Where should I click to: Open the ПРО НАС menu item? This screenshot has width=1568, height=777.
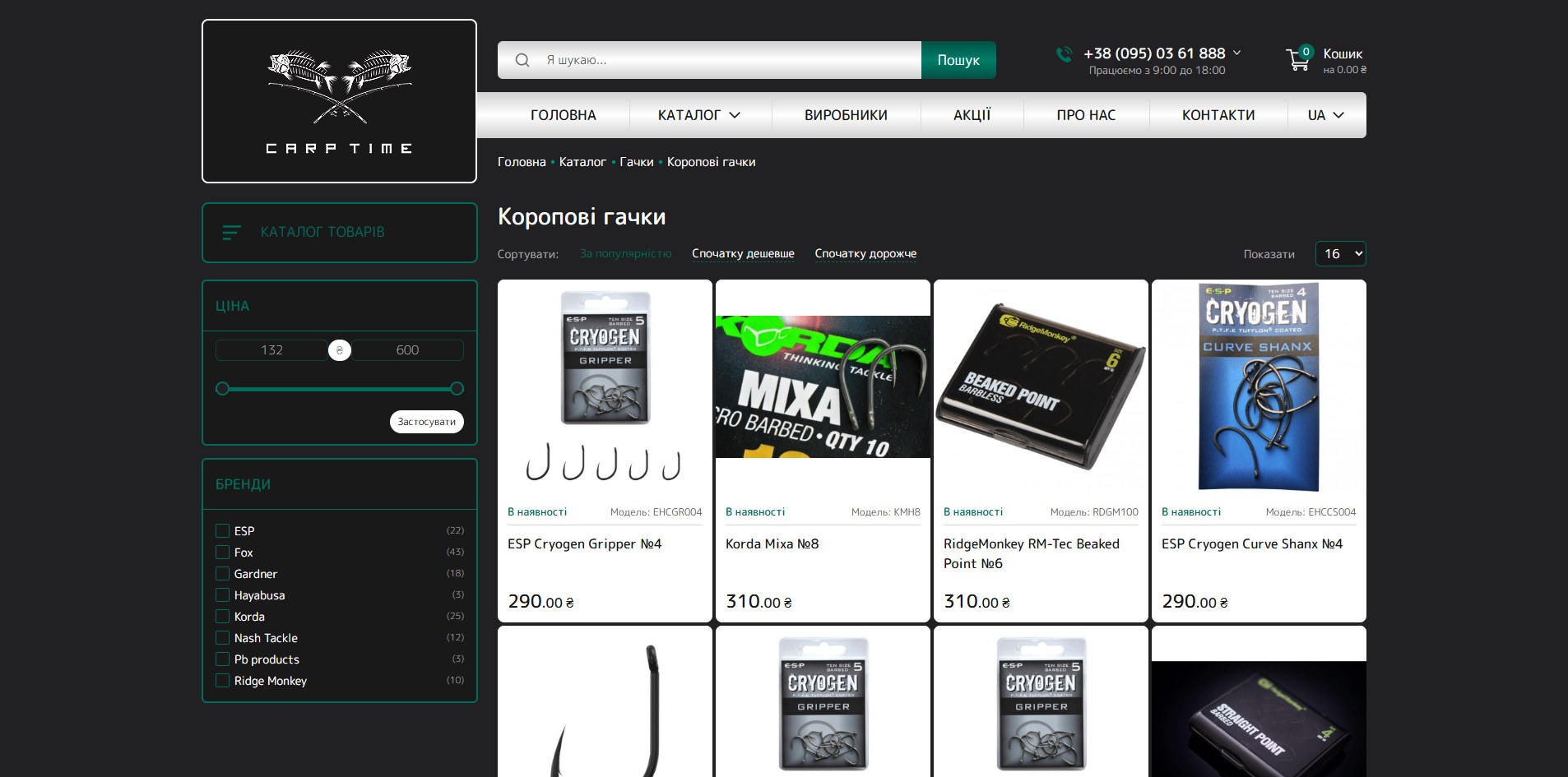tap(1086, 115)
